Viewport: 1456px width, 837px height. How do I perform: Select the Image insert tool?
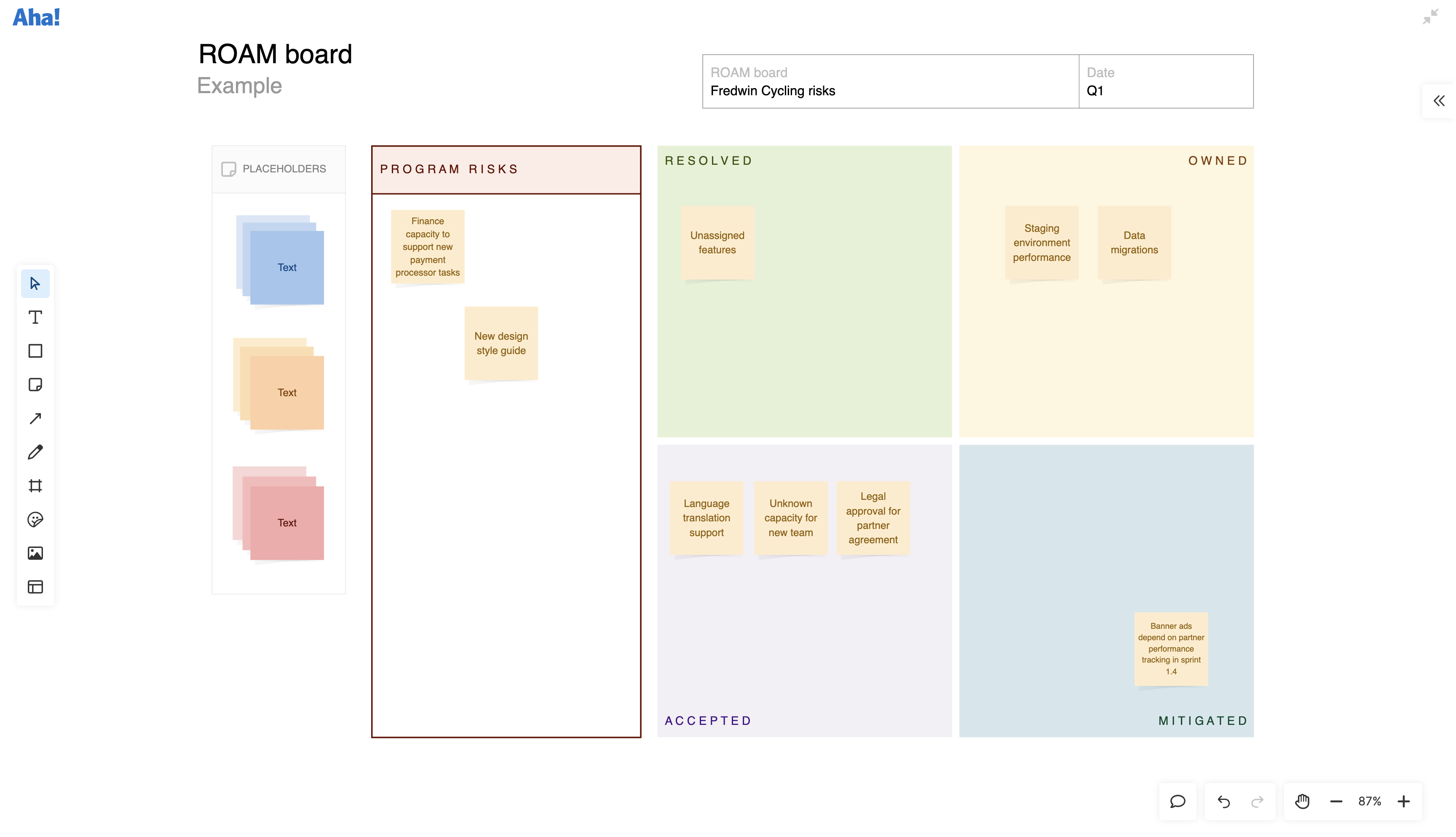tap(35, 553)
